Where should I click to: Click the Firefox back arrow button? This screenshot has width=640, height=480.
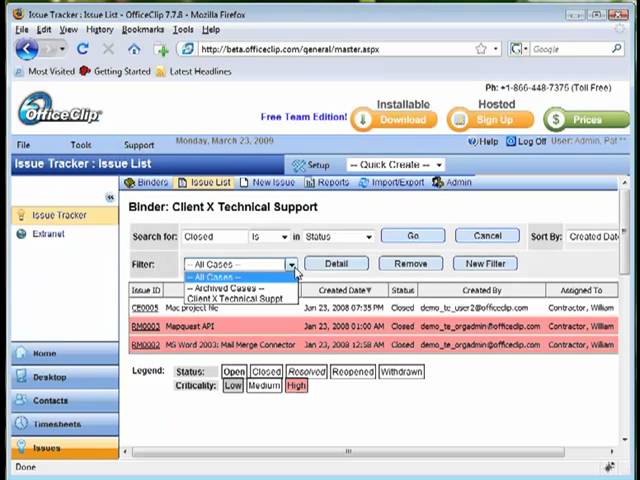[27, 49]
